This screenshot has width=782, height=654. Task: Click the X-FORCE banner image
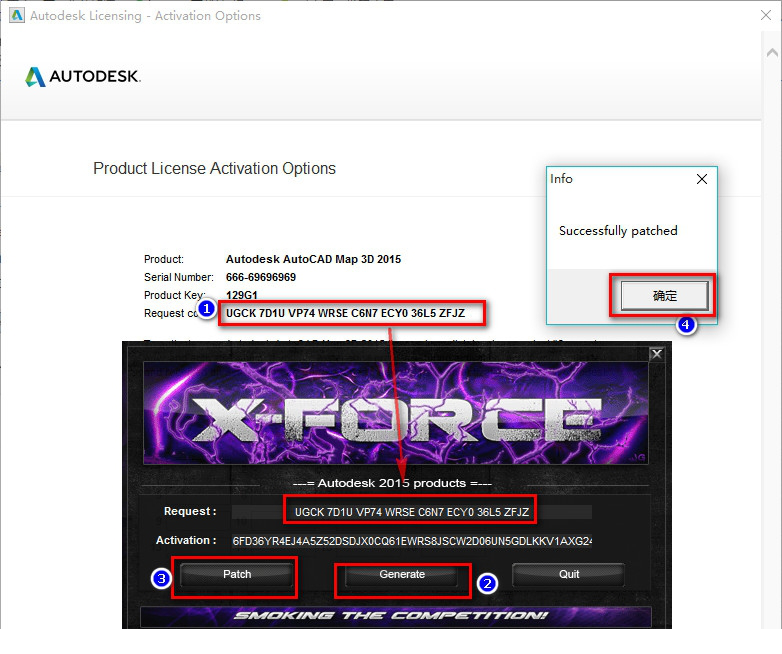(x=395, y=414)
